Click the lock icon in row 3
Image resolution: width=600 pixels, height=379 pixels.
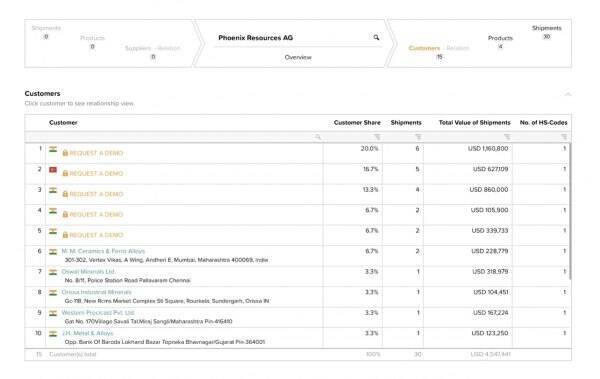click(x=65, y=194)
